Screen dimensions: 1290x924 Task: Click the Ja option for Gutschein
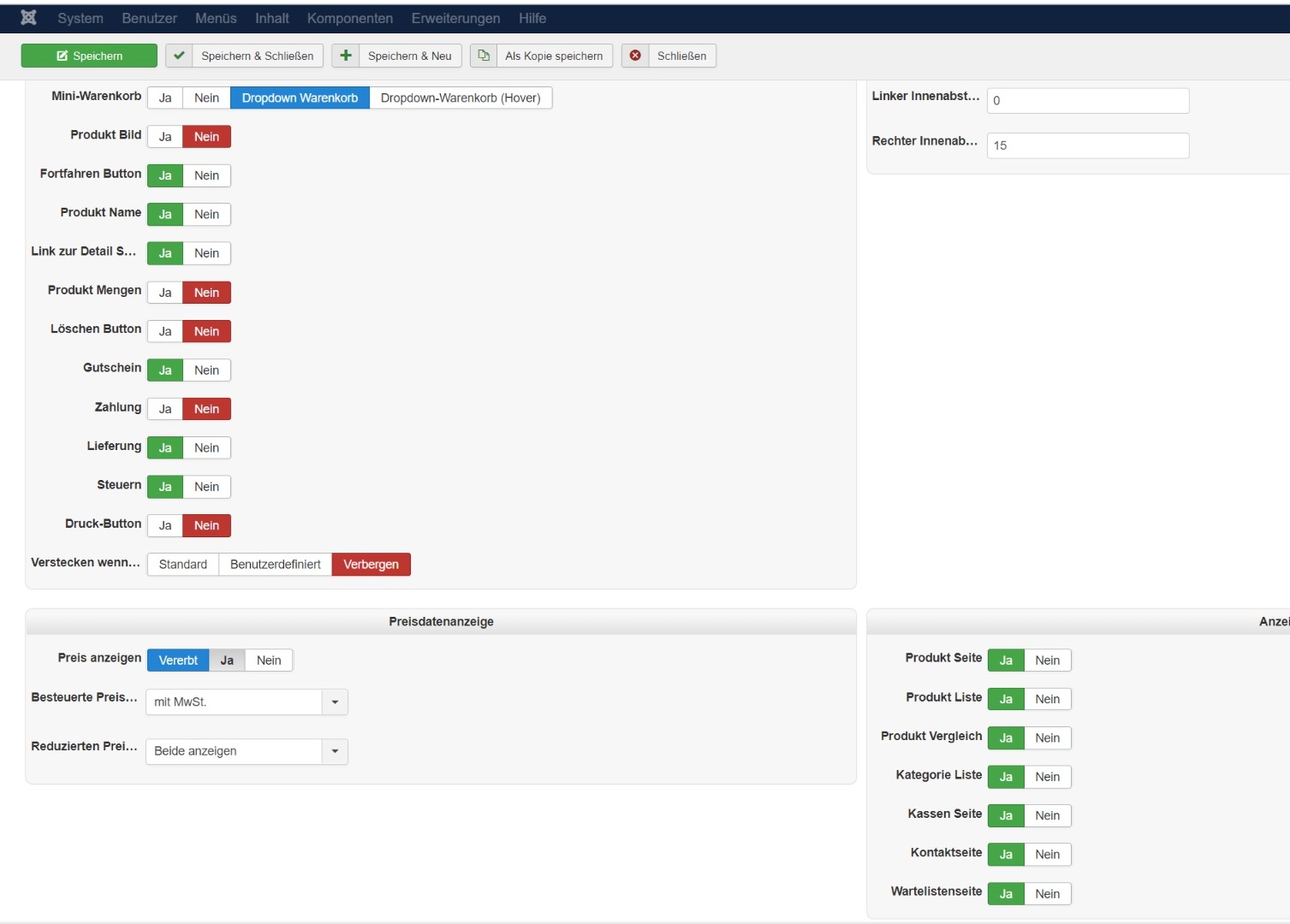(165, 370)
